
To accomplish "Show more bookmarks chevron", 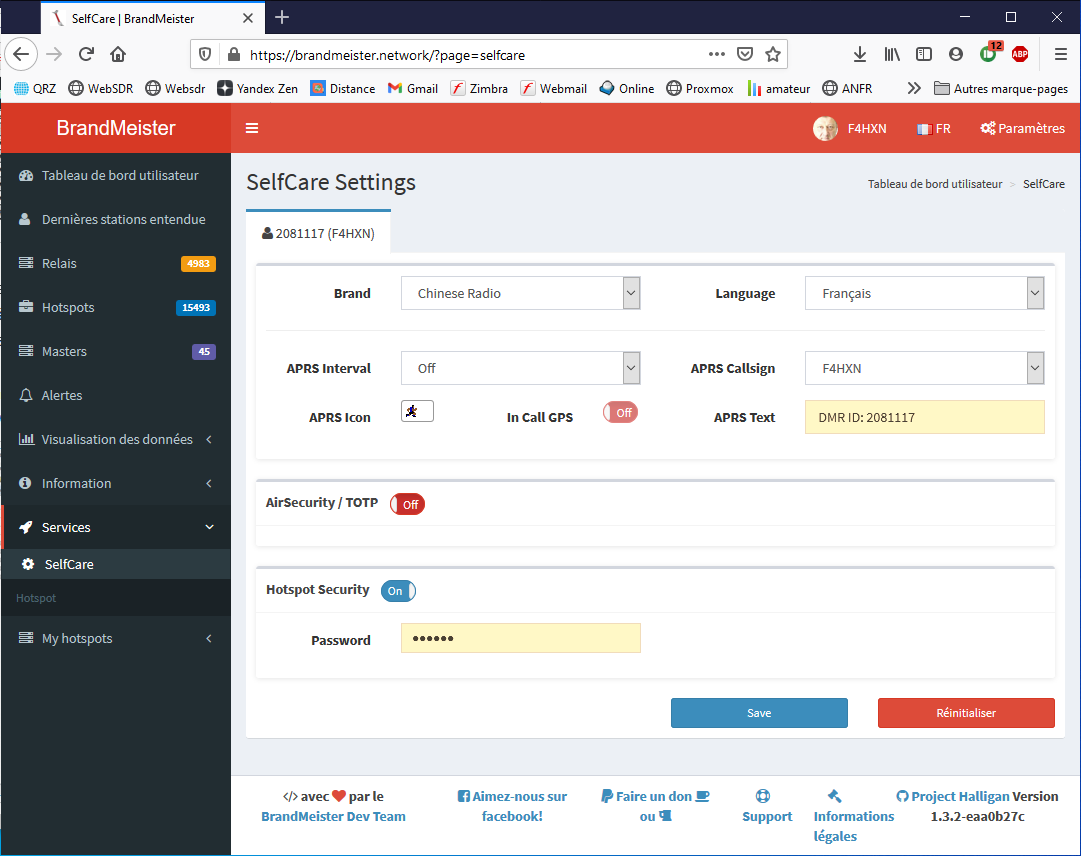I will point(913,88).
